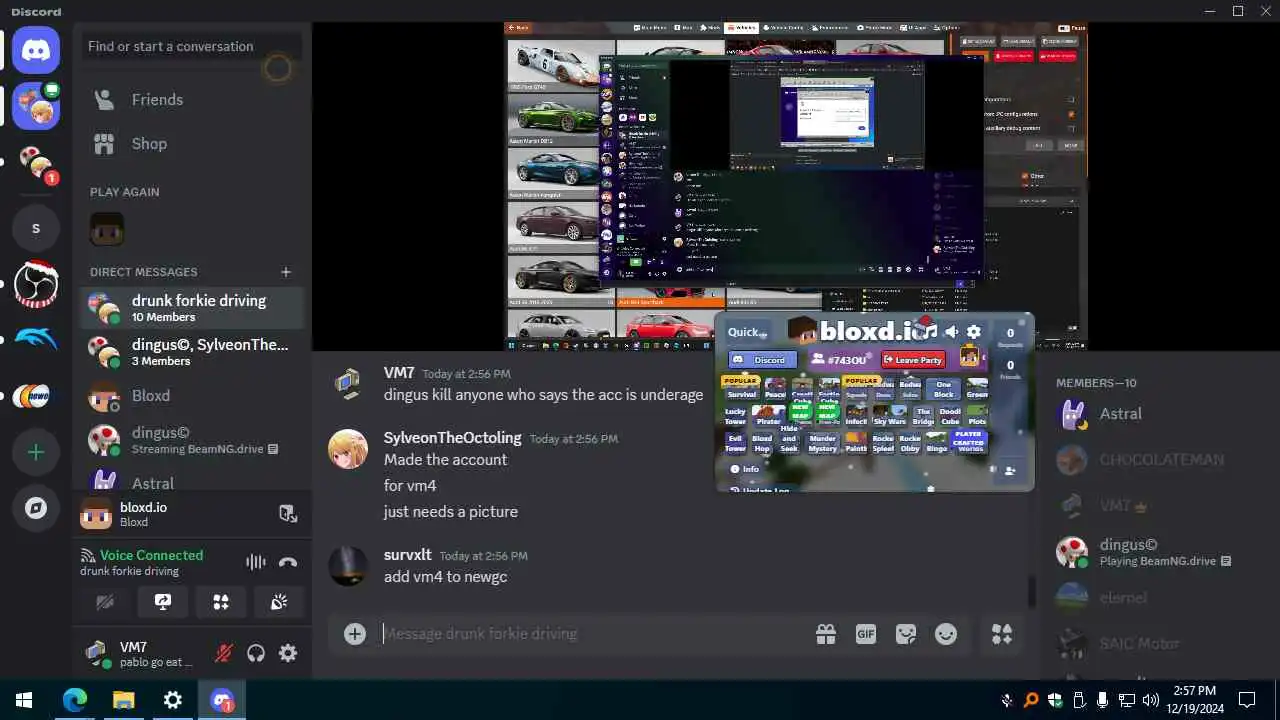
Task: Select Sky Wars game in bloxd.io overlay
Action: [889, 416]
